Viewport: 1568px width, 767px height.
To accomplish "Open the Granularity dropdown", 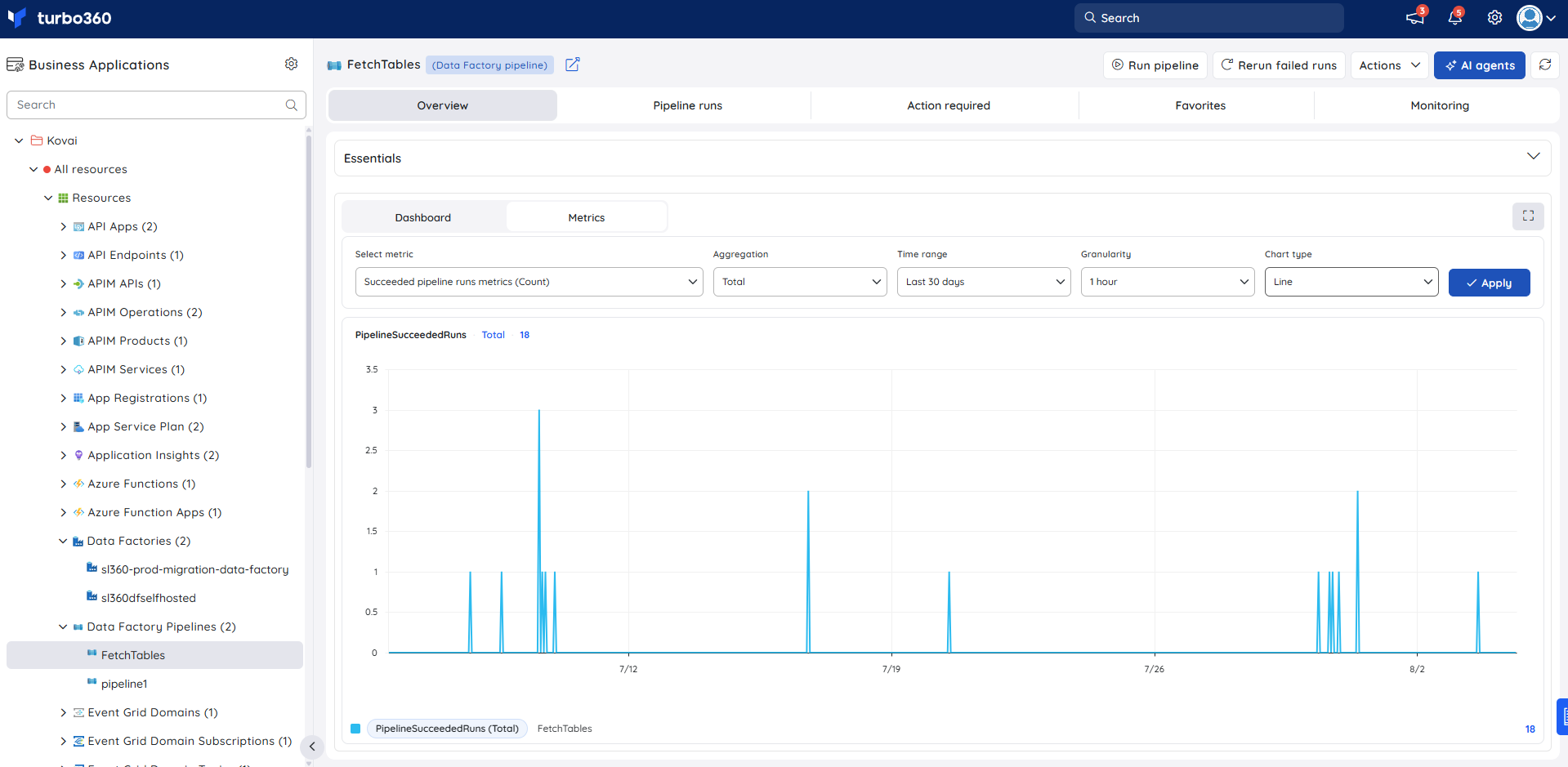I will click(1168, 282).
